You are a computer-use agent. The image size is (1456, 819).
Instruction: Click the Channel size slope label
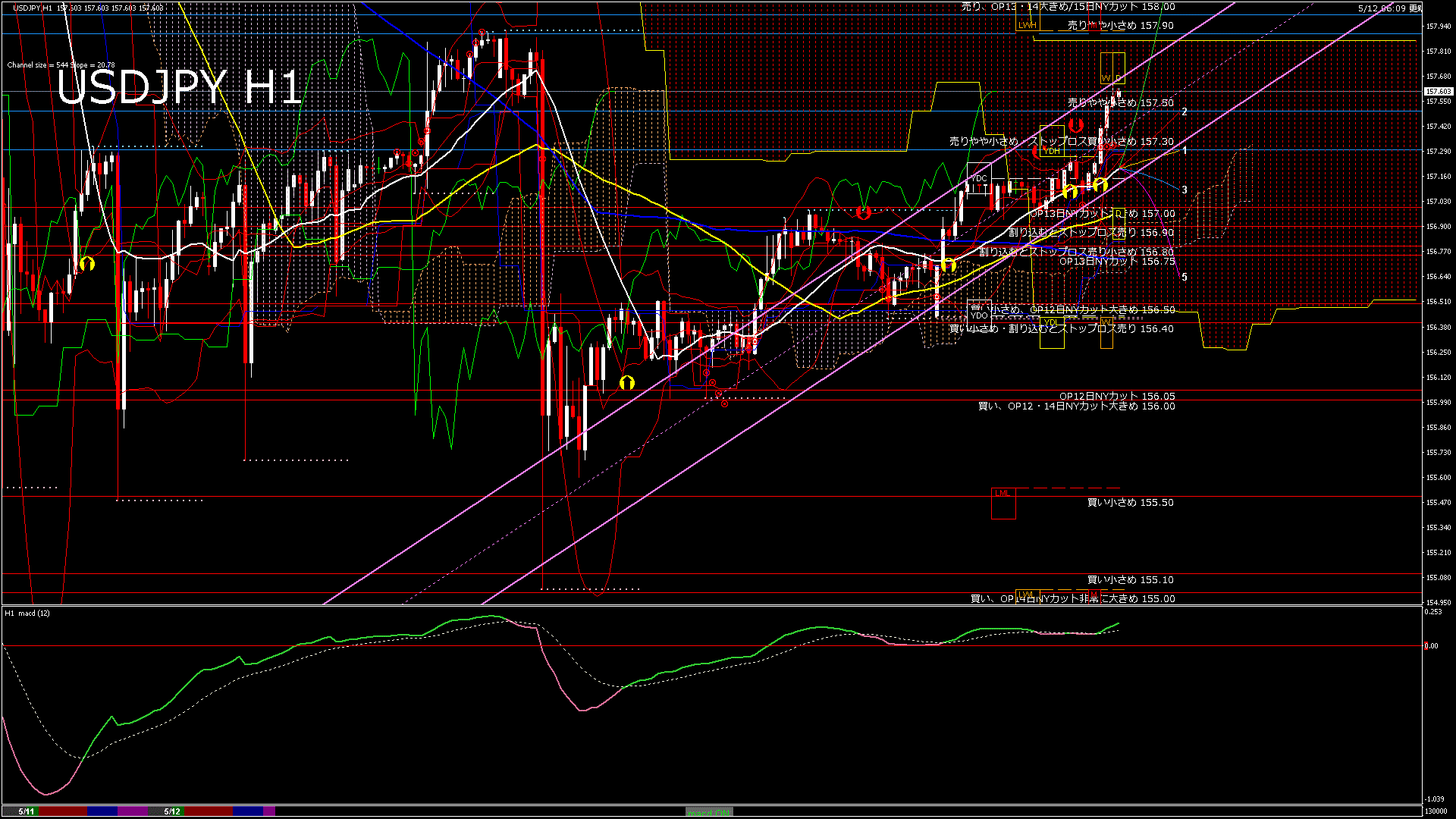pos(61,65)
